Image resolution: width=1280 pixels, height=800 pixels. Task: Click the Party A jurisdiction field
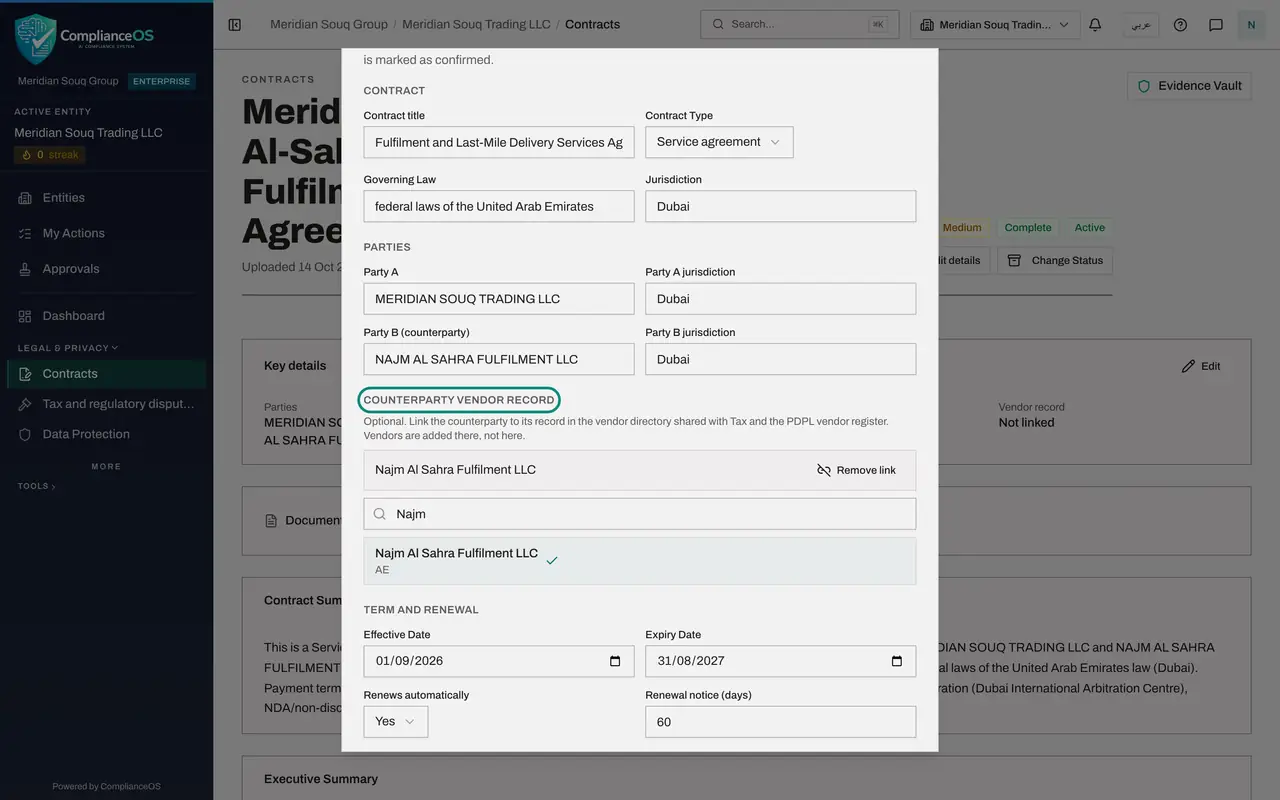[x=781, y=299]
